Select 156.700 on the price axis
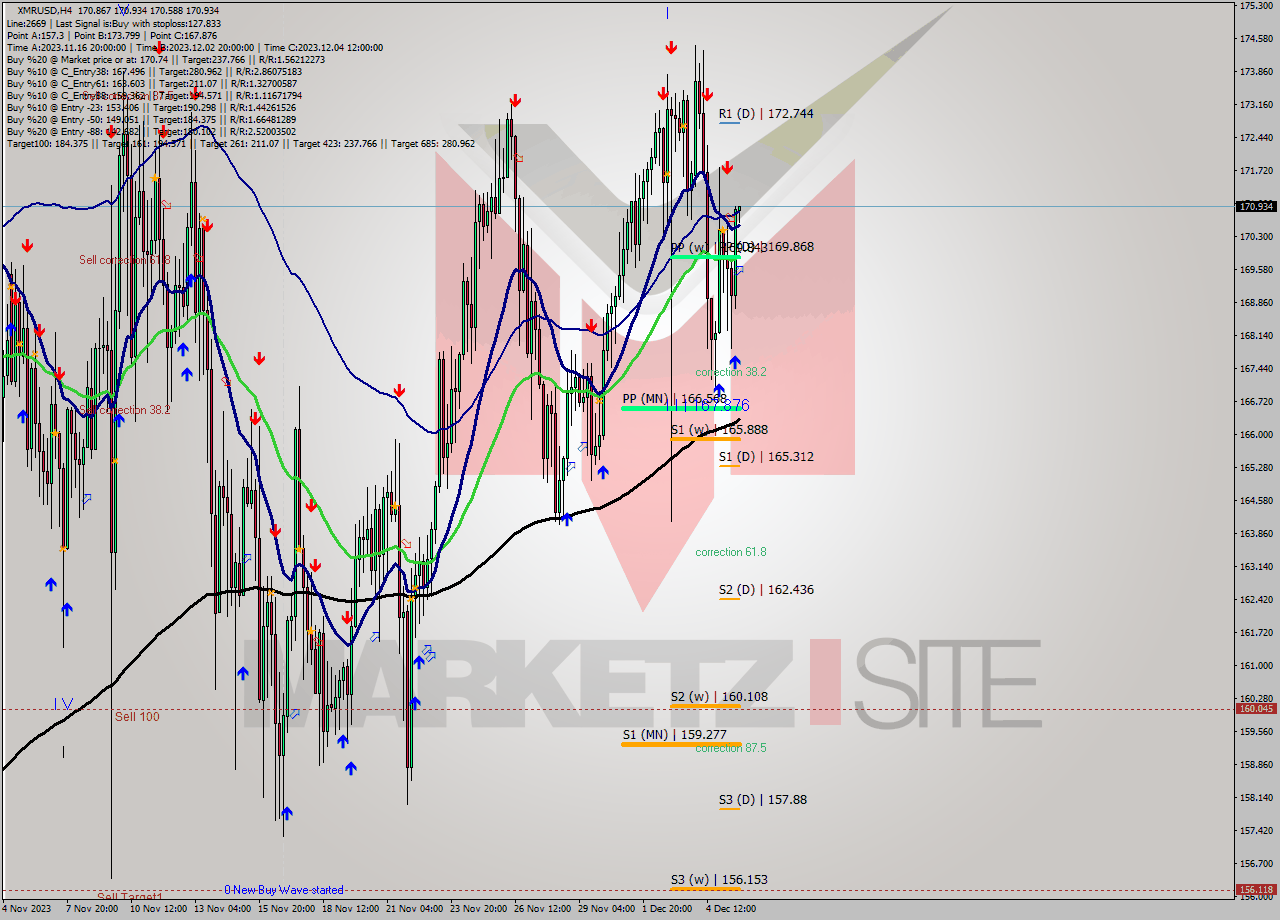The image size is (1280, 920). click(x=1256, y=864)
